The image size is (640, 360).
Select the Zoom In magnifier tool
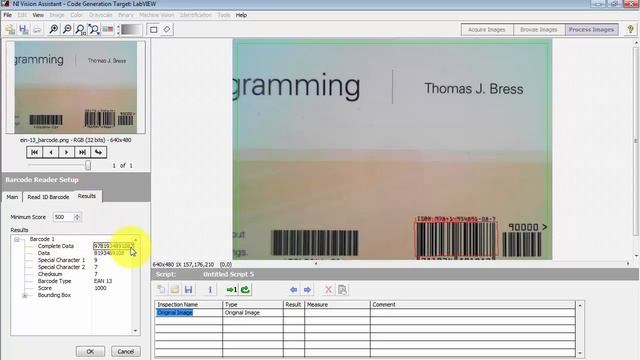[53, 29]
